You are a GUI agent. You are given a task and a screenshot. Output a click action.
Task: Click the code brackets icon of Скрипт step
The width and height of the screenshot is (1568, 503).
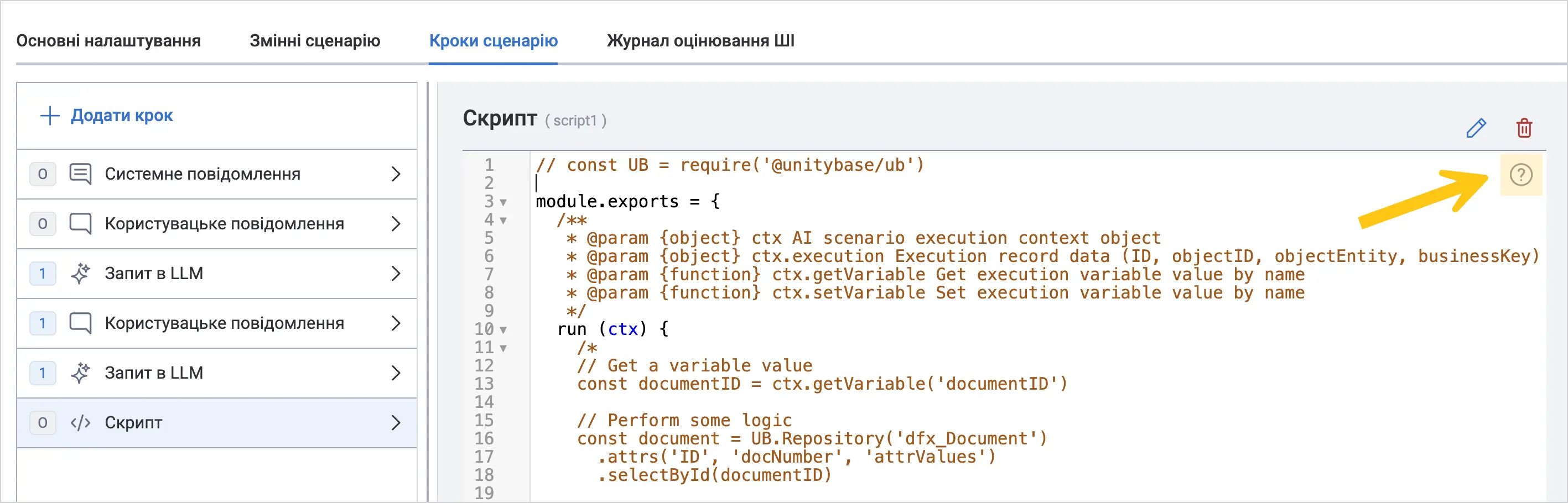(x=80, y=423)
